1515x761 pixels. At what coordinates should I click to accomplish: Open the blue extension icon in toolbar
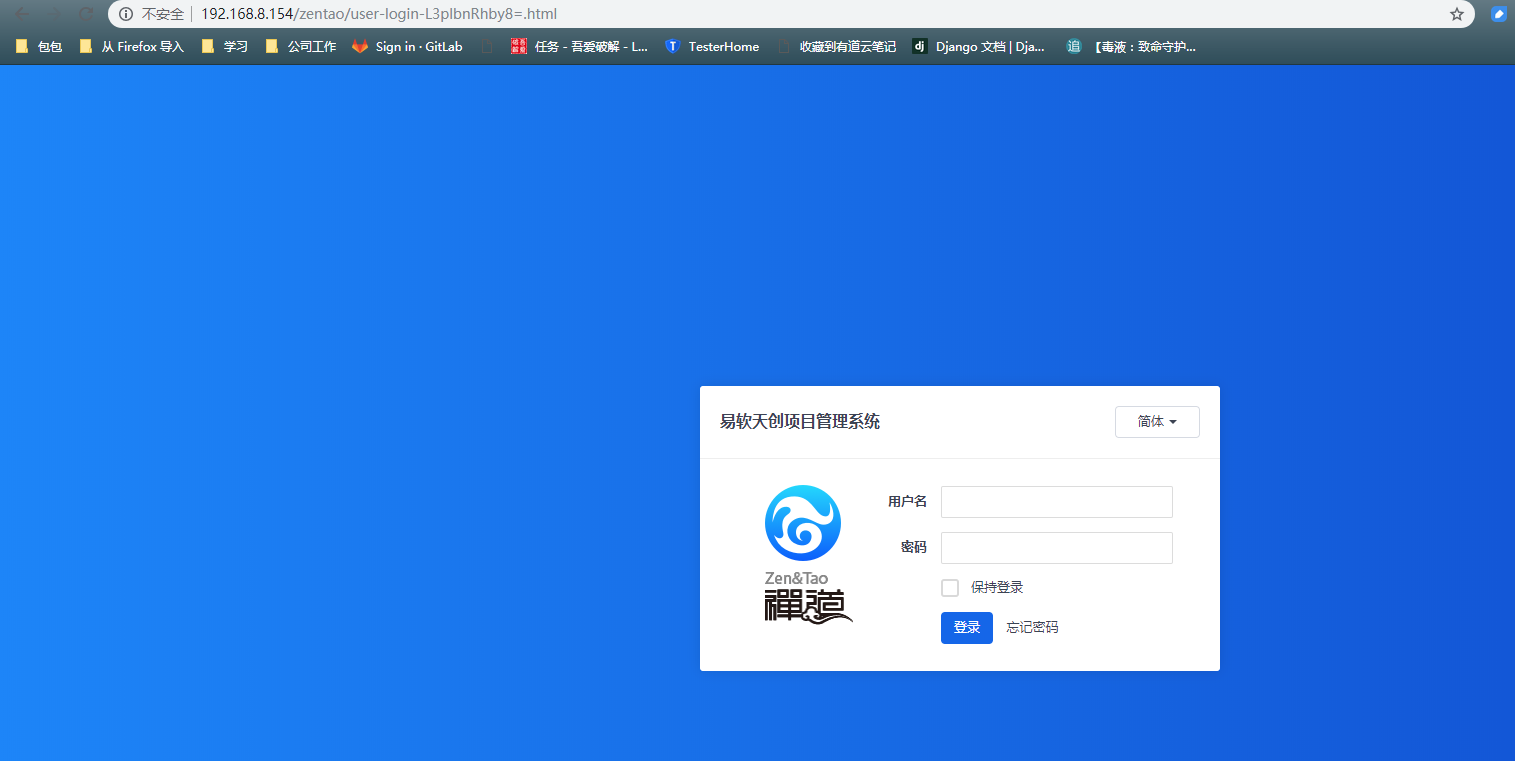1498,14
